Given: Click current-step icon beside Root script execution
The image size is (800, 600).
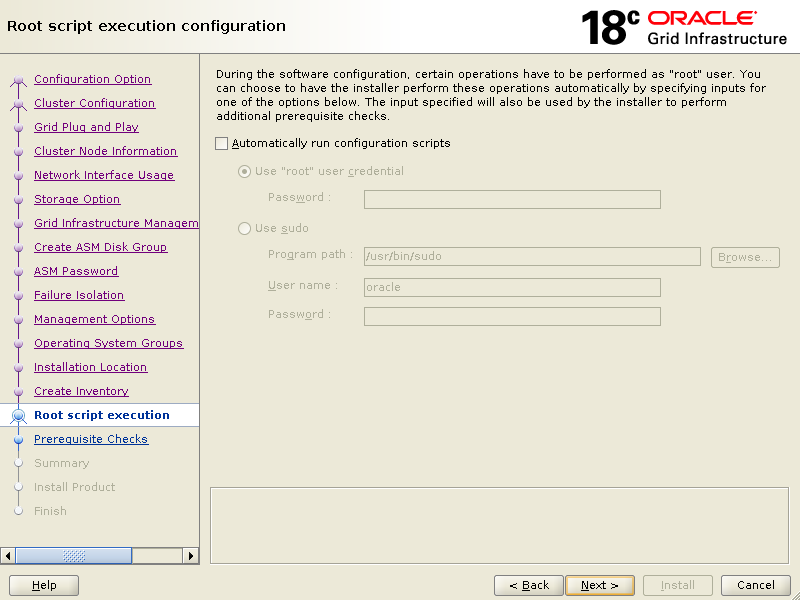Looking at the screenshot, I should click(x=18, y=416).
